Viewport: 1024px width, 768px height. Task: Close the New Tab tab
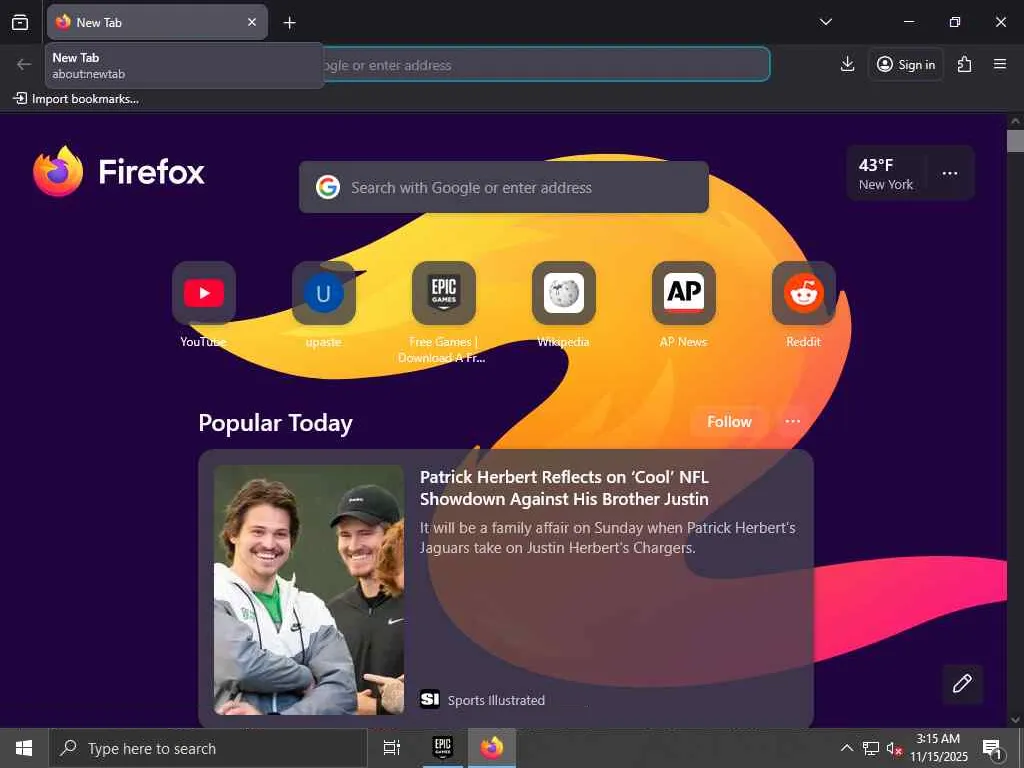click(x=252, y=22)
